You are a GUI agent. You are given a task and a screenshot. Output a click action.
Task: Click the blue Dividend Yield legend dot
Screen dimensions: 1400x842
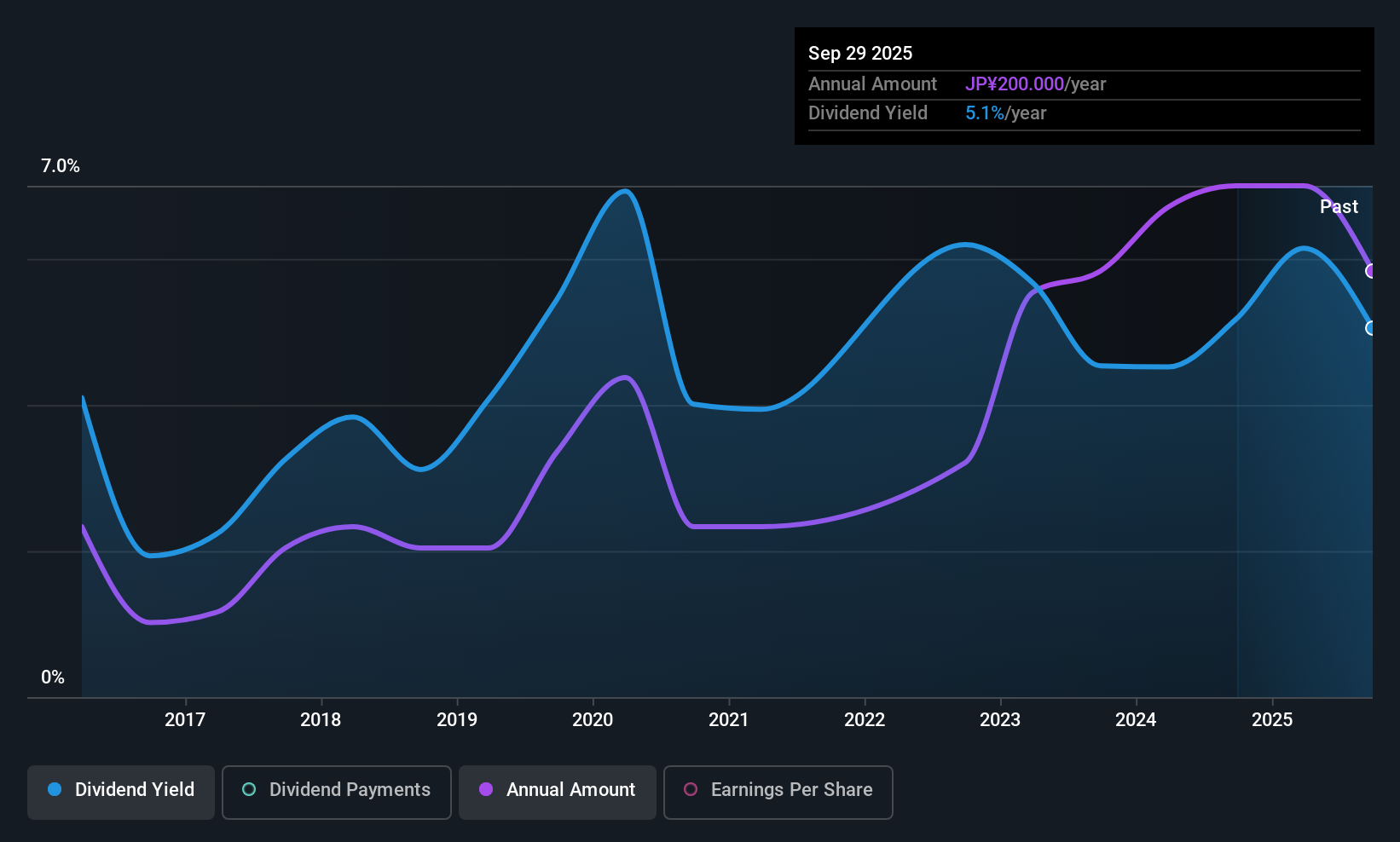(55, 790)
